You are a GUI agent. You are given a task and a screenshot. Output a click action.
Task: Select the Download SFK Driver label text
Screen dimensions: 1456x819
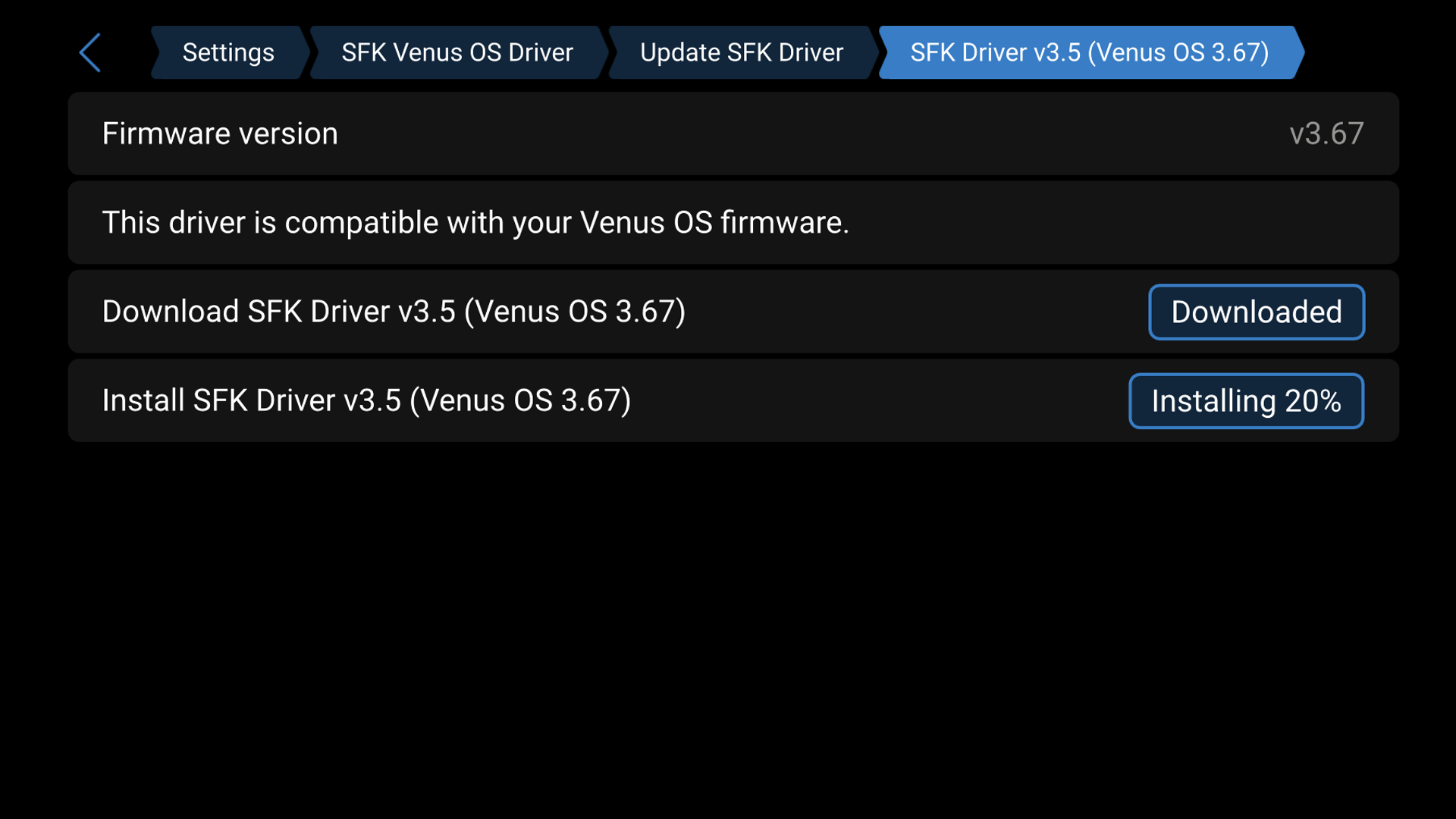[x=394, y=312]
